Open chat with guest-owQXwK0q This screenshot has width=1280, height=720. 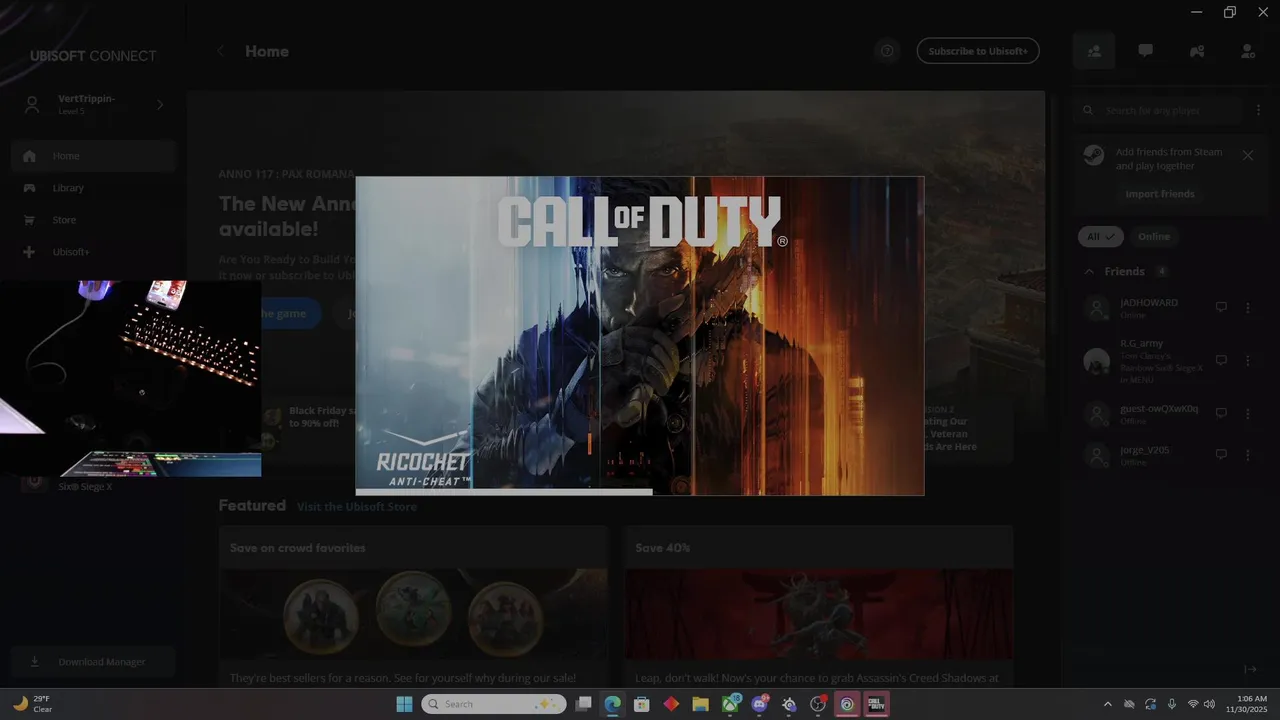click(1221, 414)
